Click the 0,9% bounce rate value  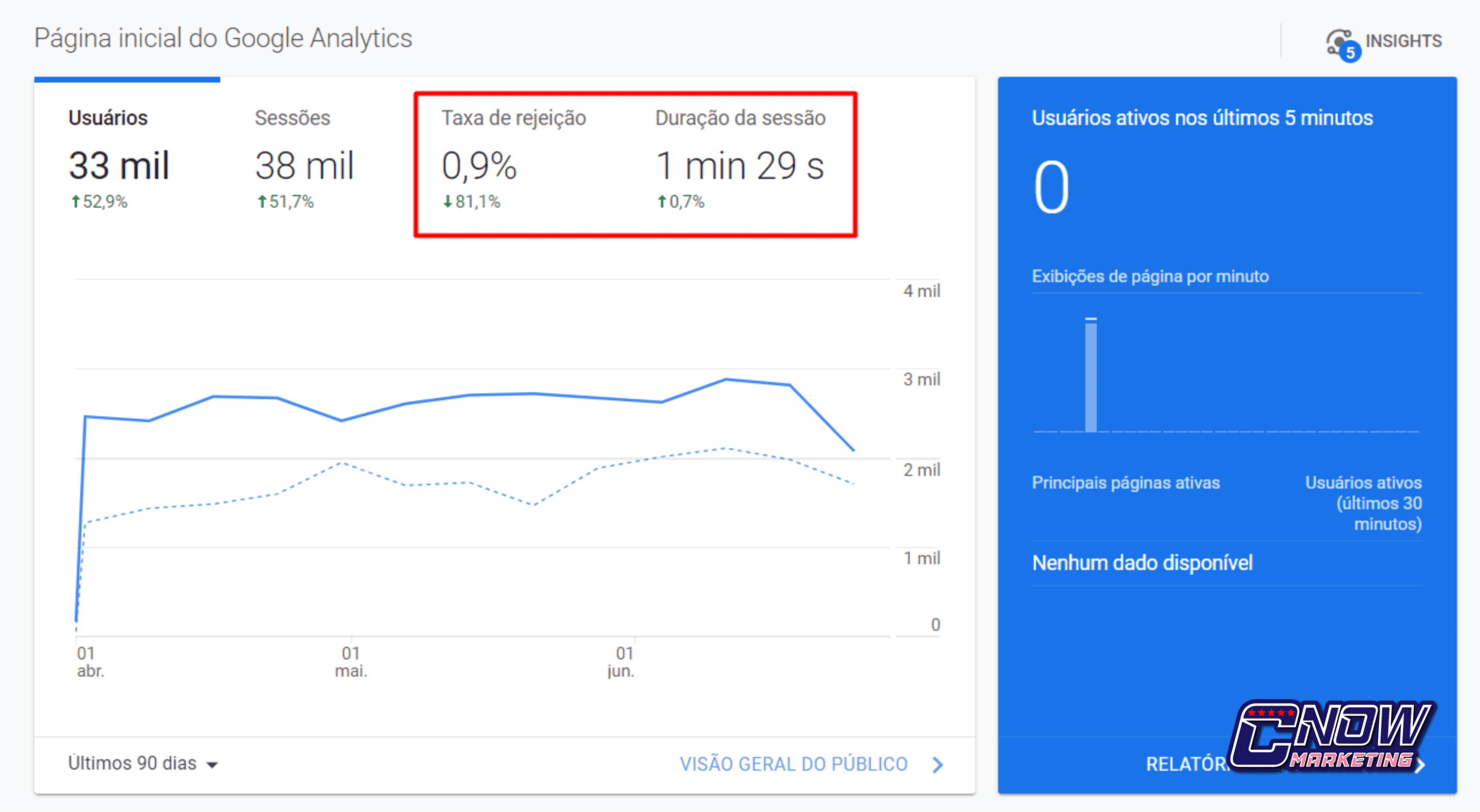[x=479, y=166]
